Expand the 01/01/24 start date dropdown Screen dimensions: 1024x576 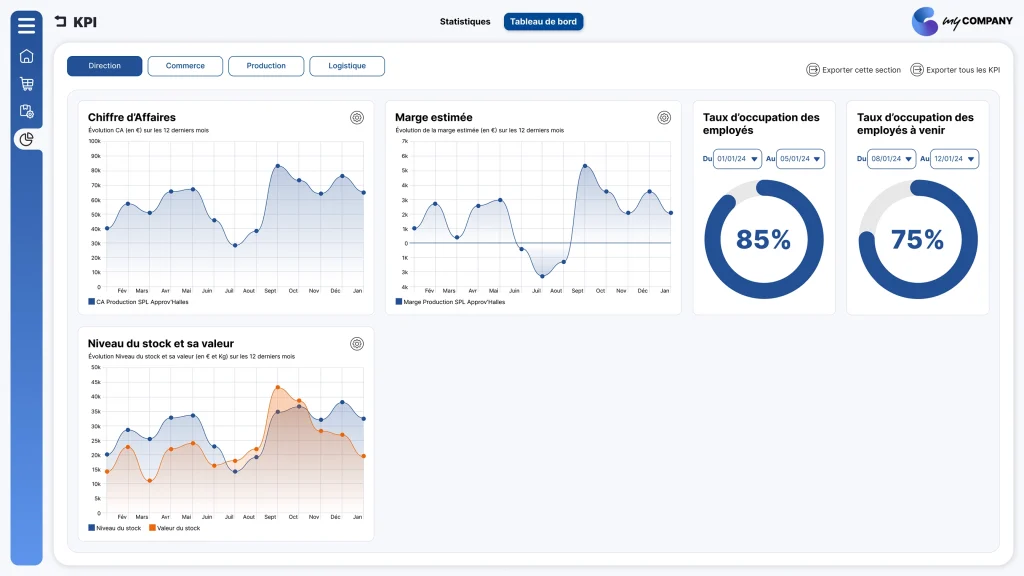pyautogui.click(x=737, y=159)
